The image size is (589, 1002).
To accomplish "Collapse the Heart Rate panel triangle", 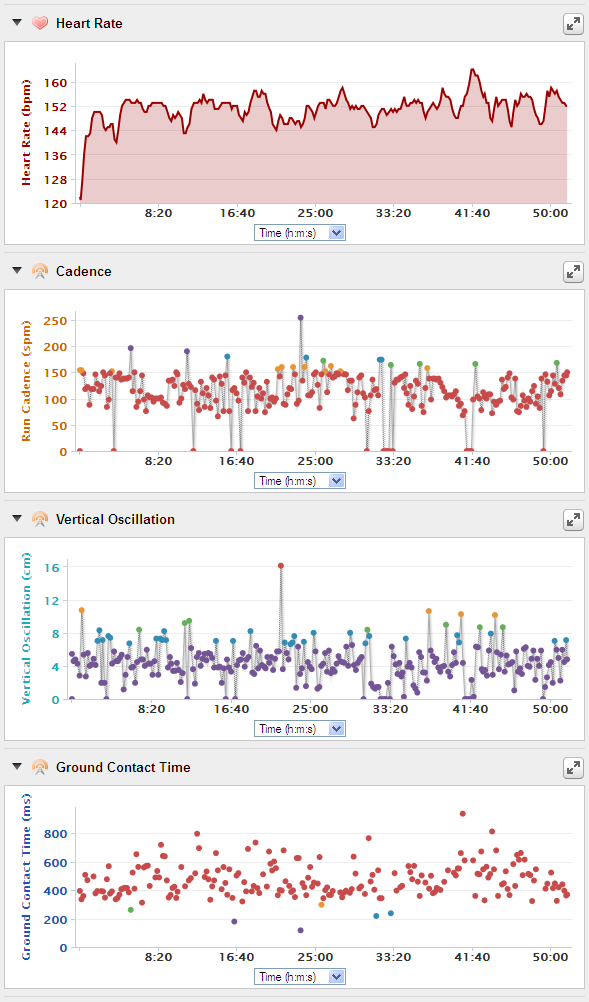I will point(17,22).
